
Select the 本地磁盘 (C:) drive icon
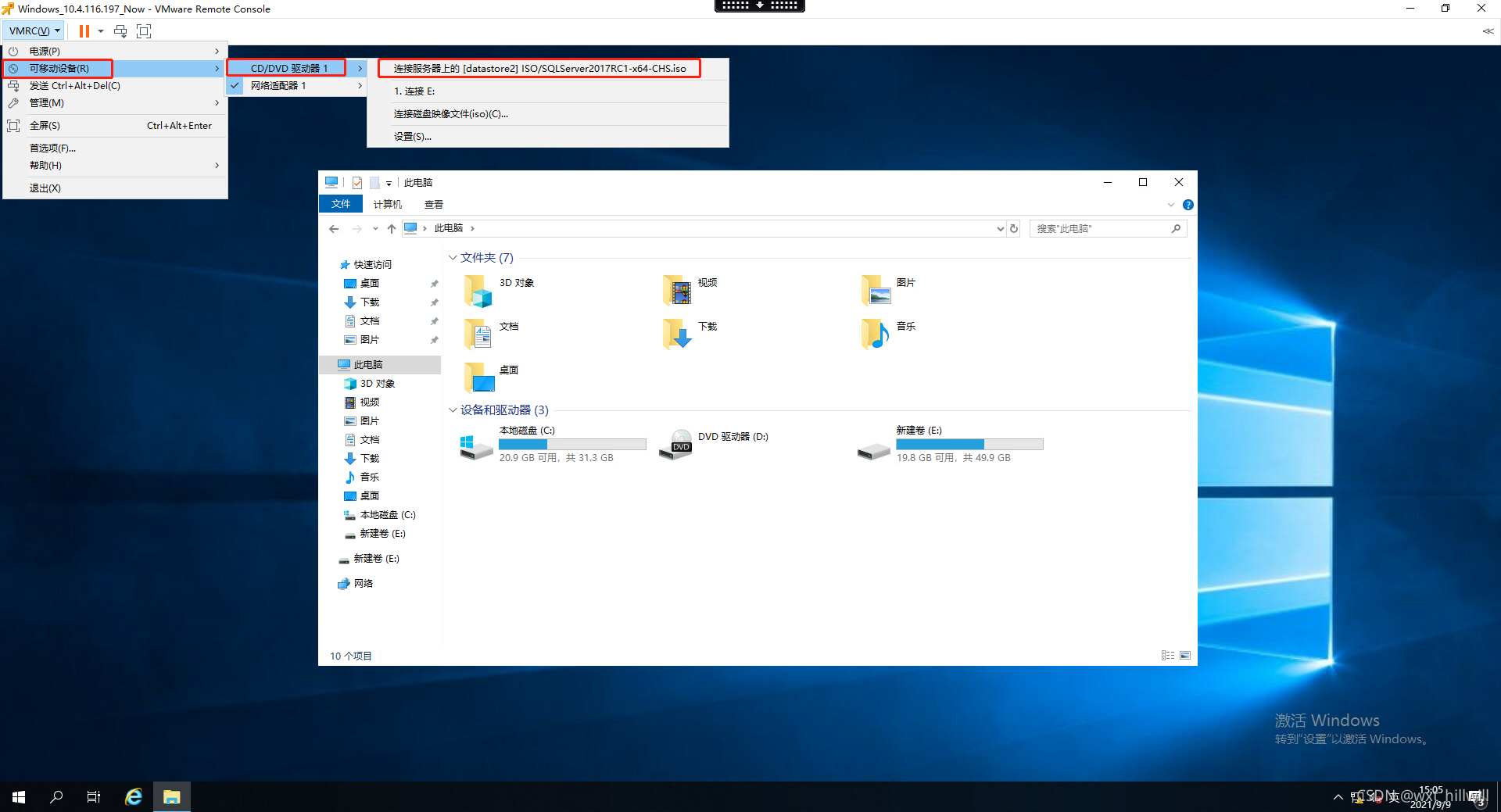coord(476,446)
